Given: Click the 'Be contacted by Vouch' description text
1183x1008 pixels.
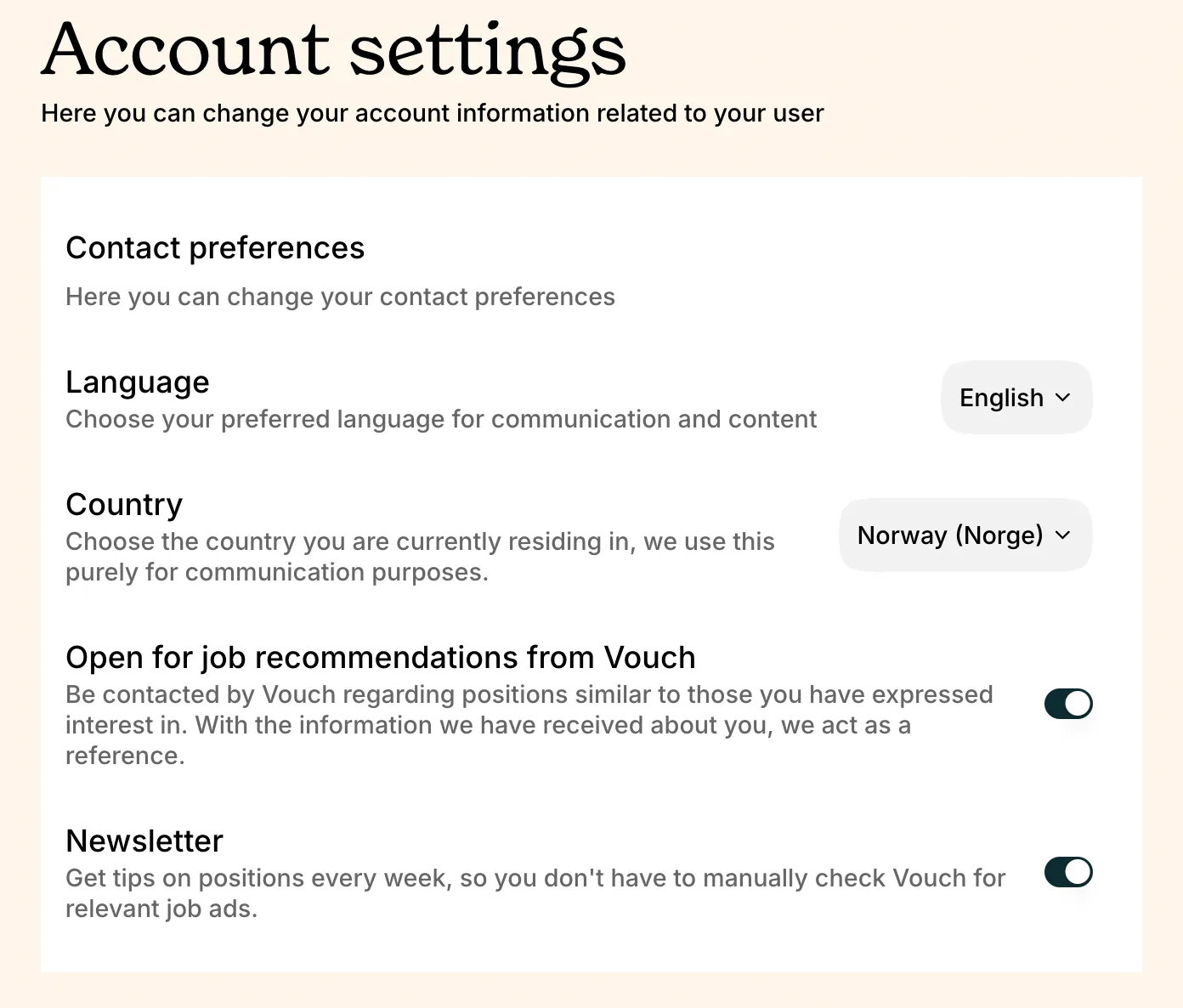Looking at the screenshot, I should pos(529,725).
